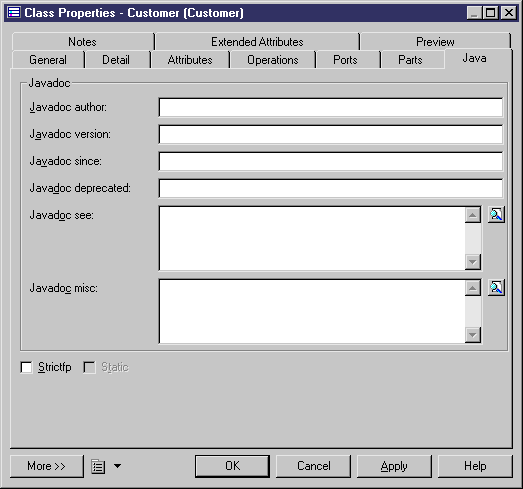Click the class icon in the title bar
Image resolution: width=523 pixels, height=489 pixels.
pyautogui.click(x=14, y=13)
